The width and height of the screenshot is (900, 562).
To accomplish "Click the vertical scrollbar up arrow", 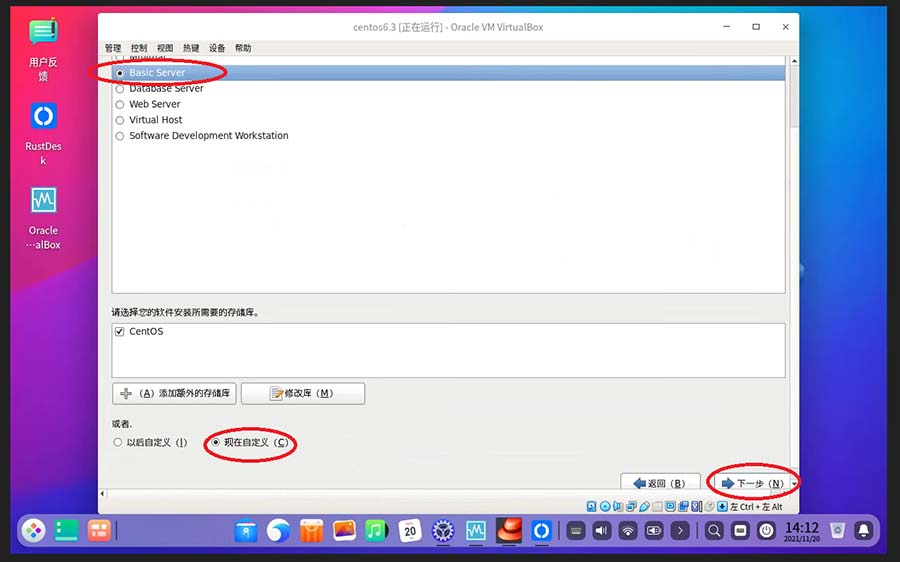I will [794, 61].
